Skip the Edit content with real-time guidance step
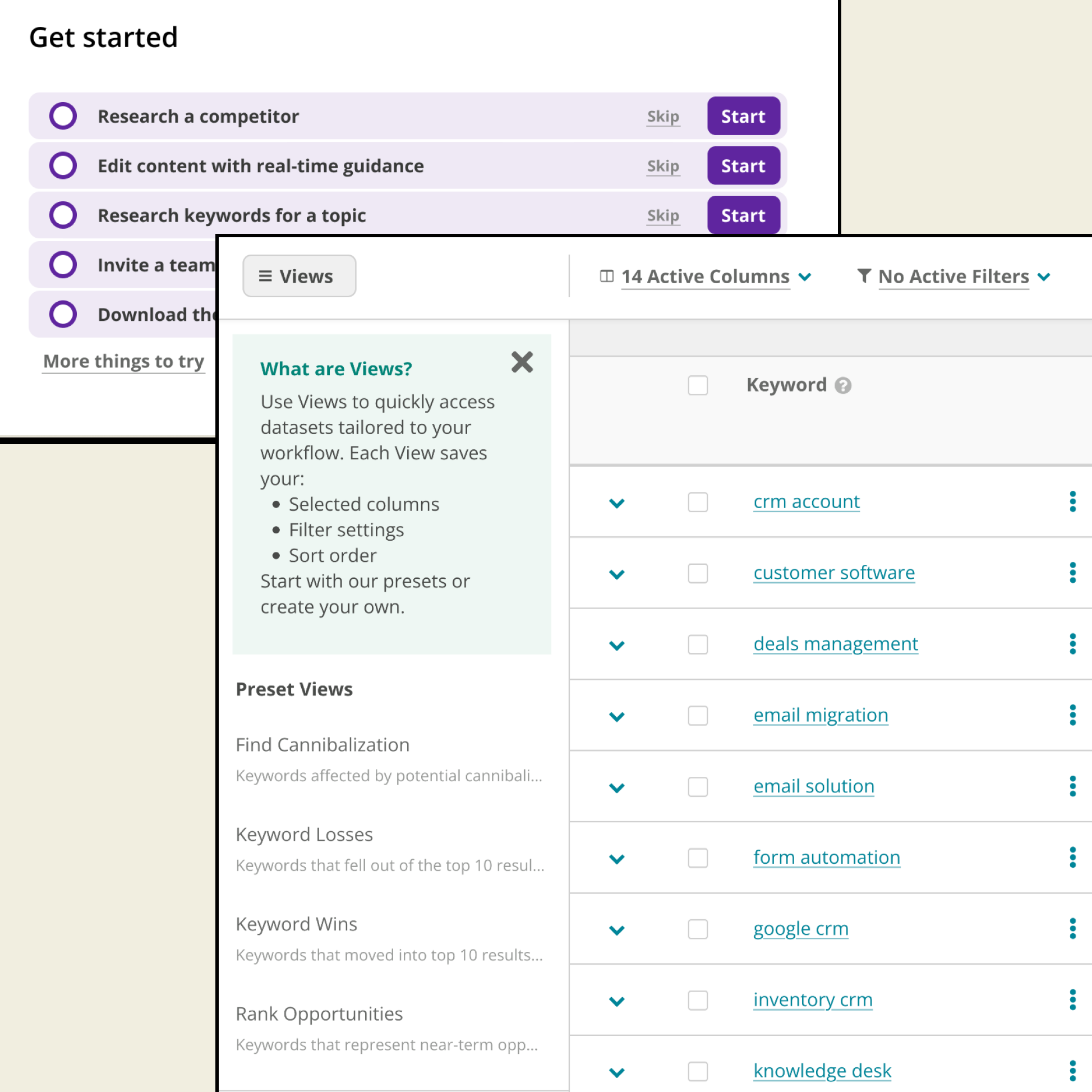1092x1092 pixels. point(663,166)
